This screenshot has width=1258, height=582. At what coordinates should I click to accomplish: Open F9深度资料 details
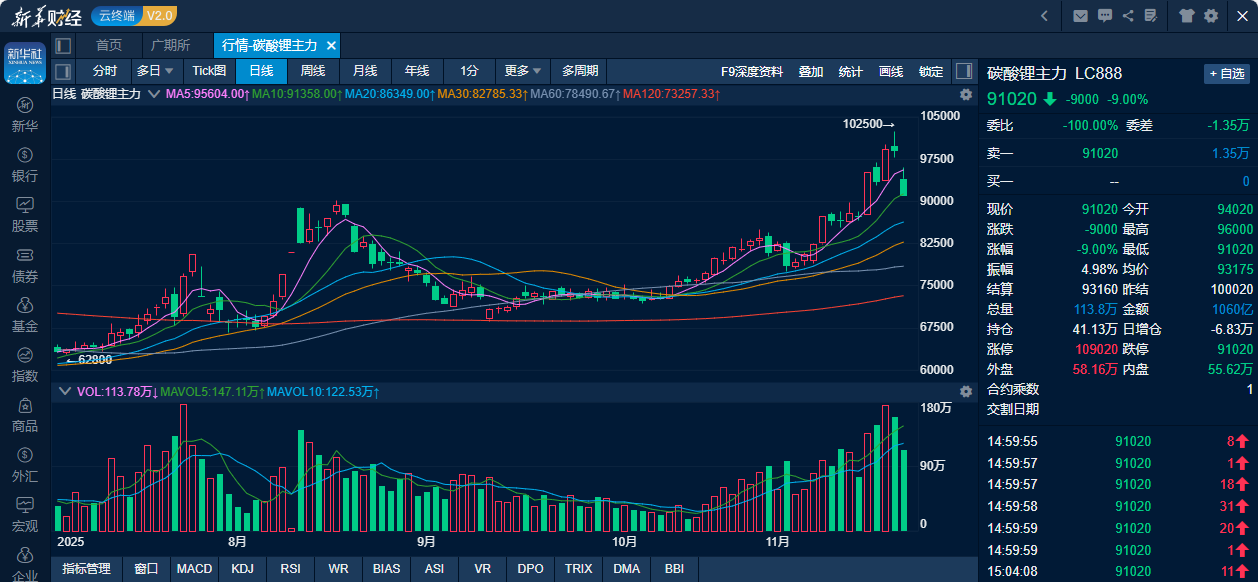pyautogui.click(x=752, y=71)
